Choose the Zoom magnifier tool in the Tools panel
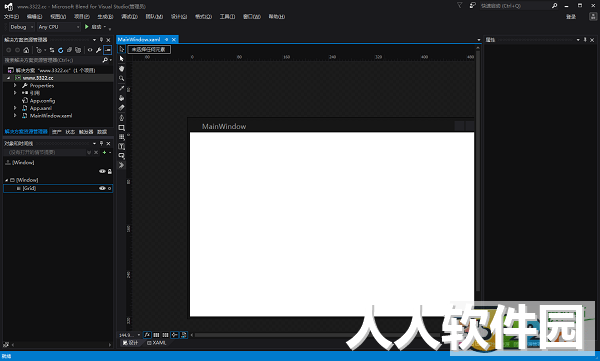 (x=122, y=78)
